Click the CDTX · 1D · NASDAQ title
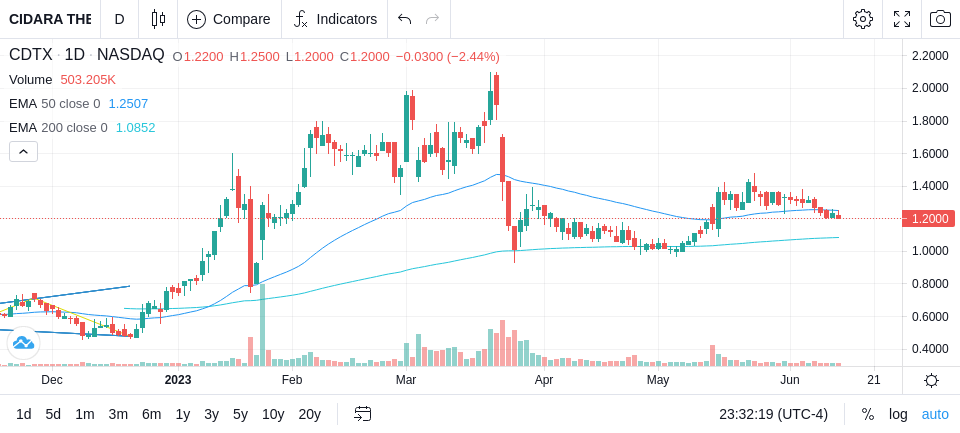Viewport: 960px width, 433px height. click(x=86, y=55)
